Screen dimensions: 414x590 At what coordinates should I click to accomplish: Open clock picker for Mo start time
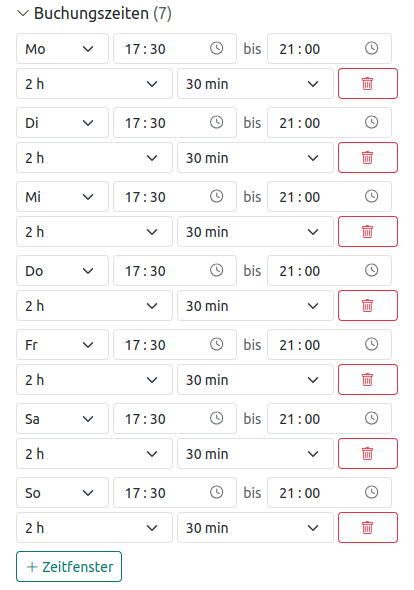[x=216, y=48]
